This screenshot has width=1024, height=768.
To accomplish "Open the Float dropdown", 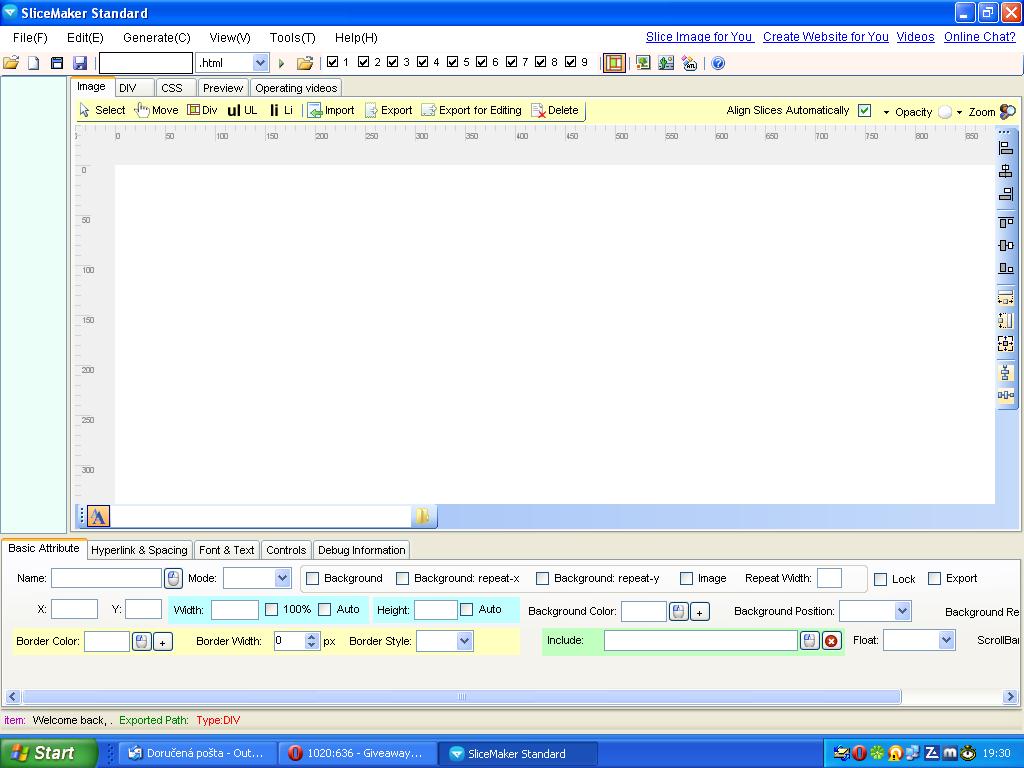I will tap(946, 640).
